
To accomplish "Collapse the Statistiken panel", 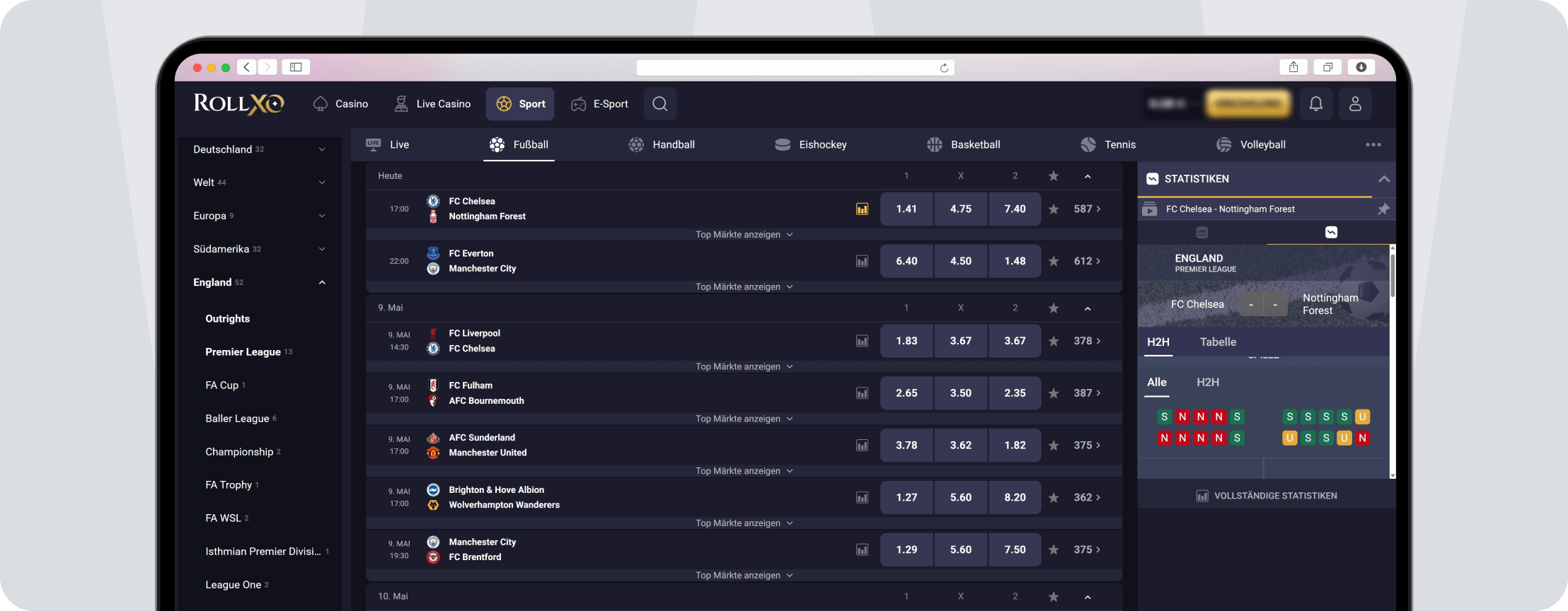I will point(1384,179).
